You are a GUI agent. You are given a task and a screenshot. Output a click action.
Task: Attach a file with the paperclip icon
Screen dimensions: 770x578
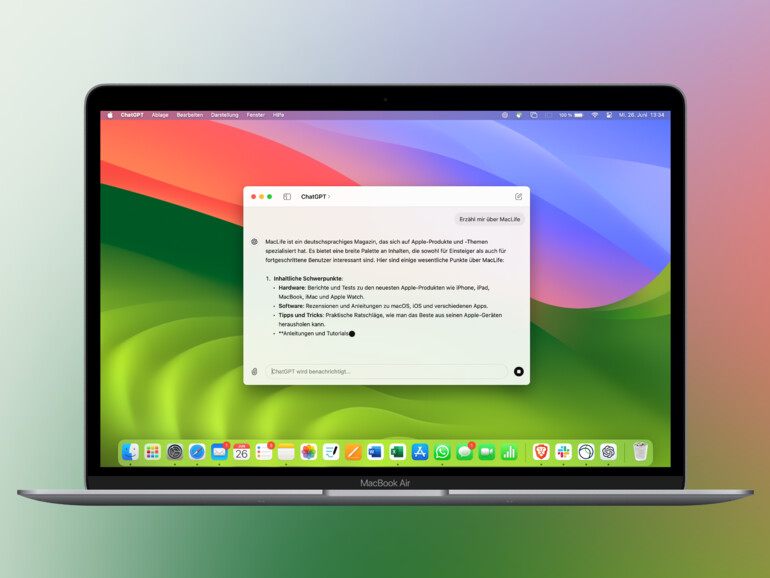click(254, 372)
